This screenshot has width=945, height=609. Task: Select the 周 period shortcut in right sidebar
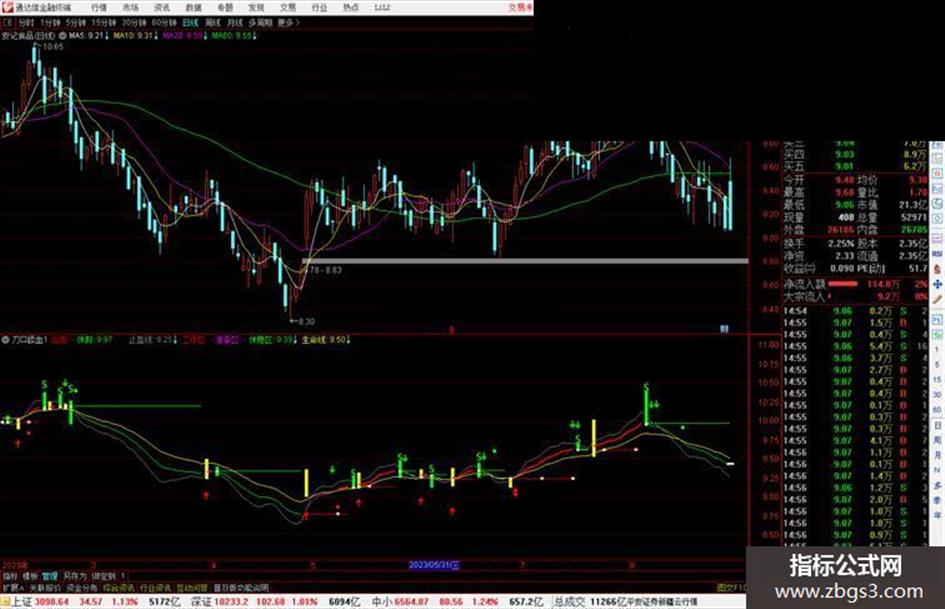tap(937, 440)
